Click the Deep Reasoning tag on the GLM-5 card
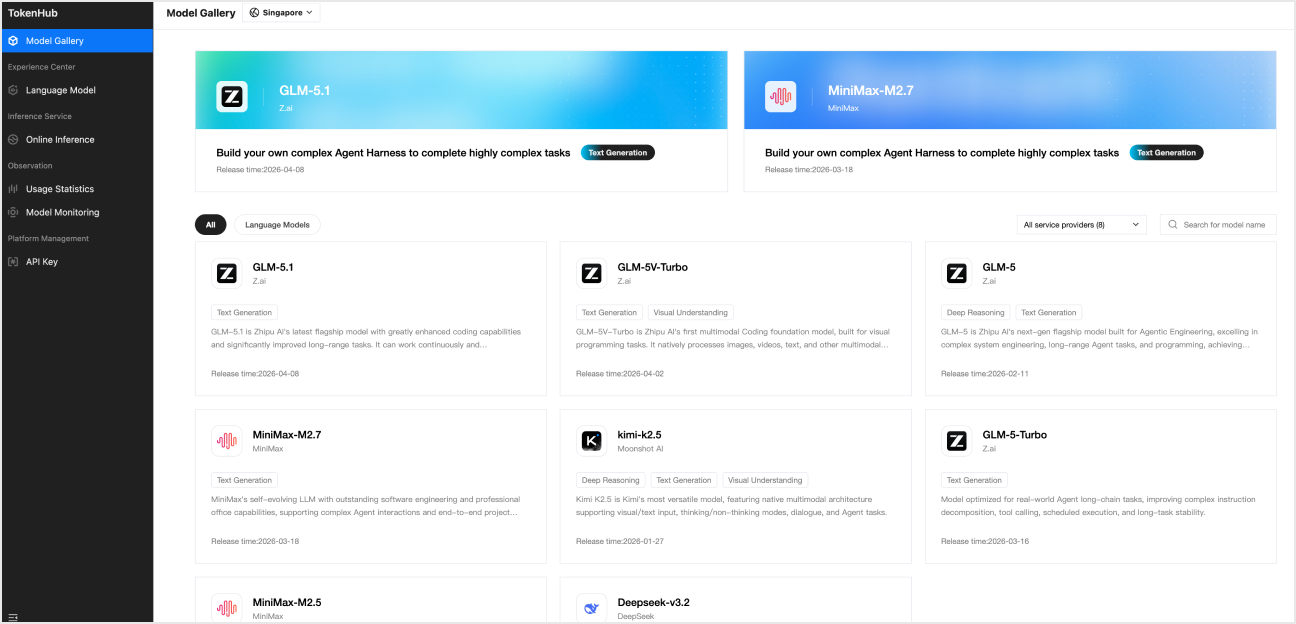This screenshot has width=1296, height=624. point(976,313)
